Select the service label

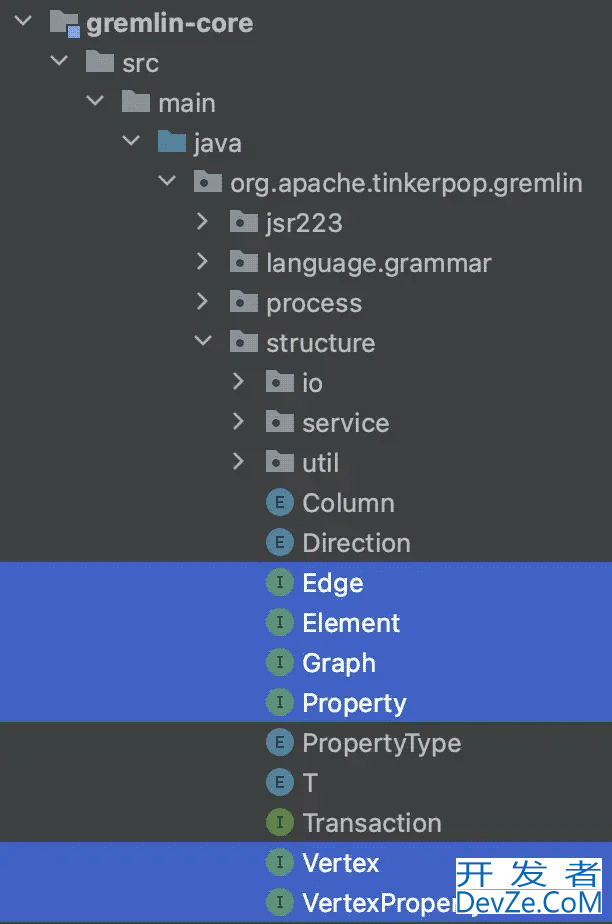(346, 423)
